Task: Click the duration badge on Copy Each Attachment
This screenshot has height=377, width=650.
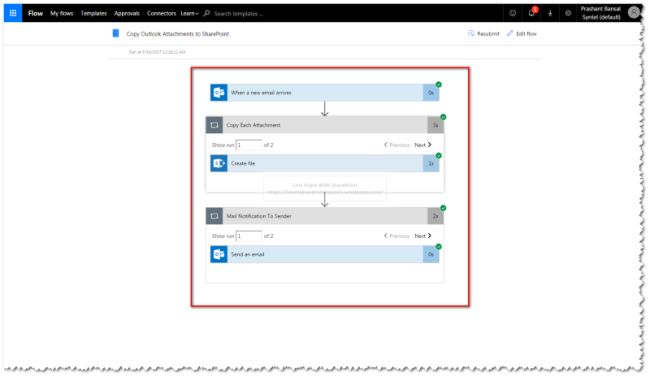Action: pos(436,125)
